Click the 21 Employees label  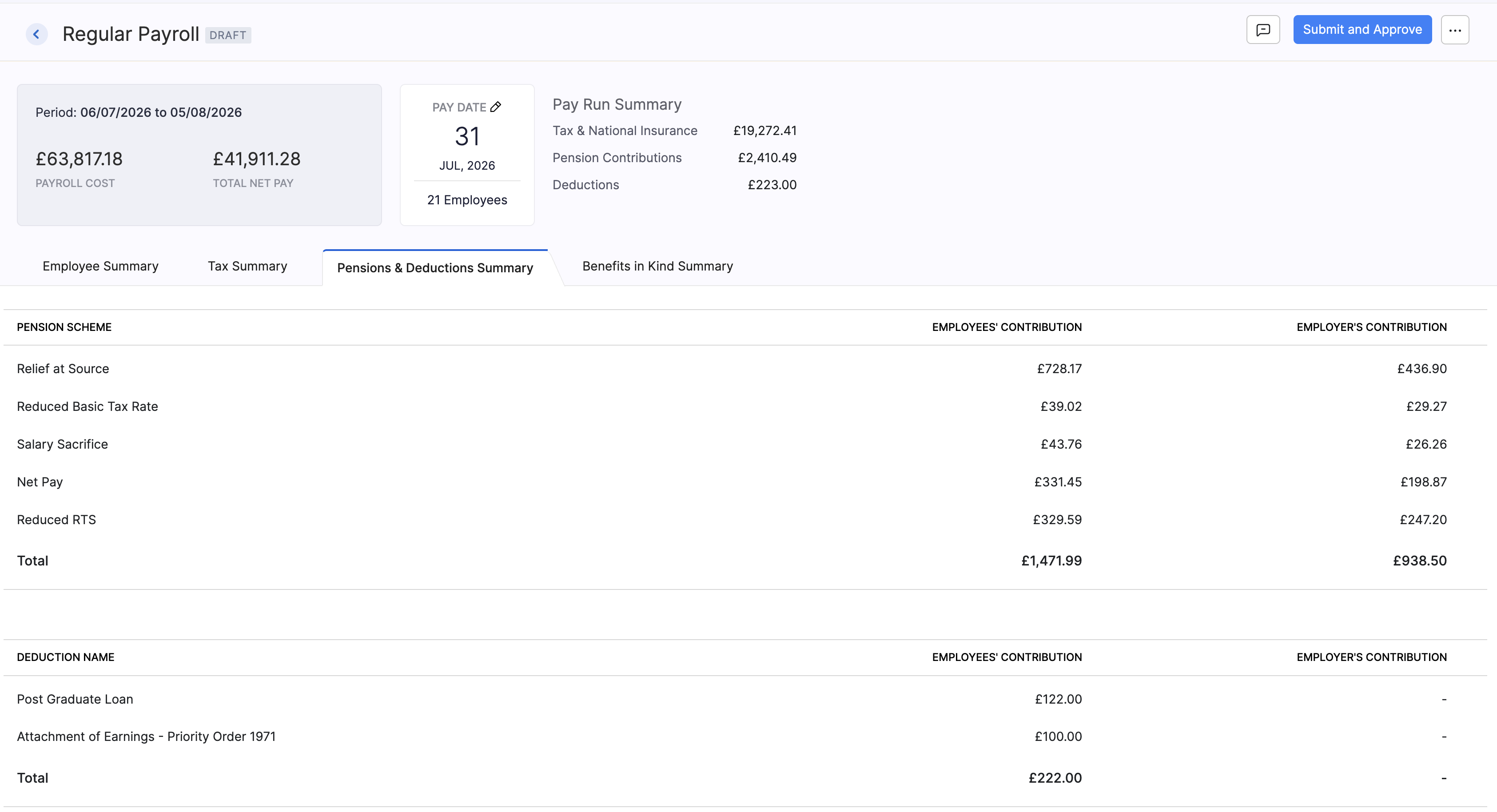467,200
